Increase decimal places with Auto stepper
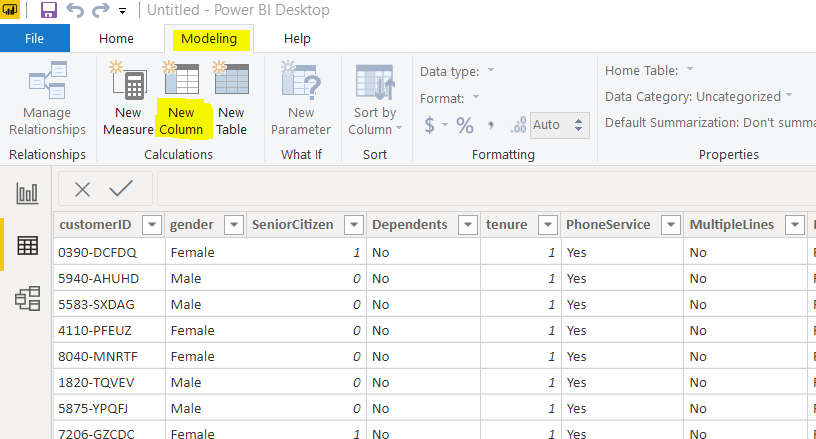 [578, 121]
